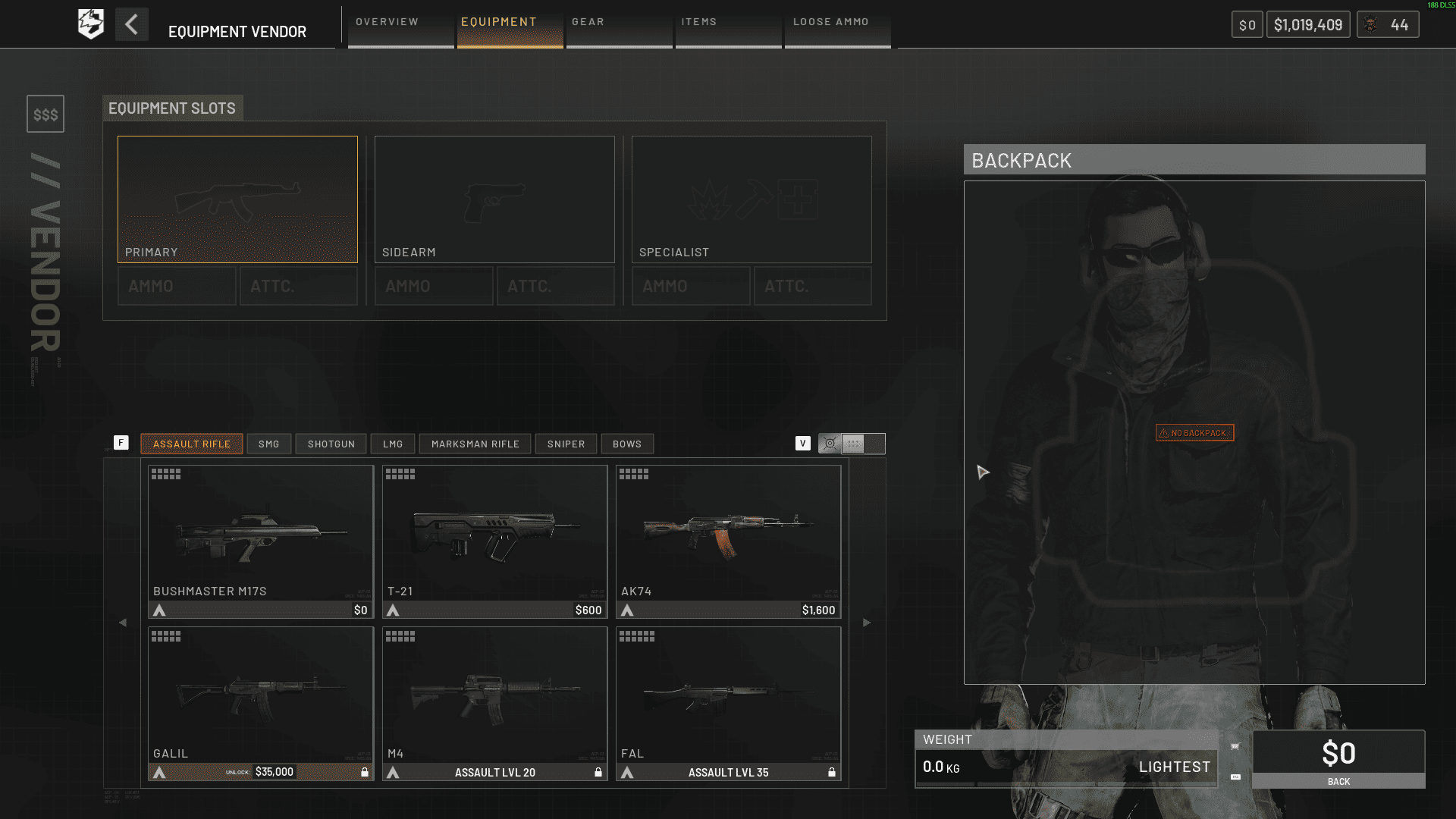Viewport: 1456px width, 819px height.
Task: Click the ESC key icon near BACK
Action: point(1235,777)
